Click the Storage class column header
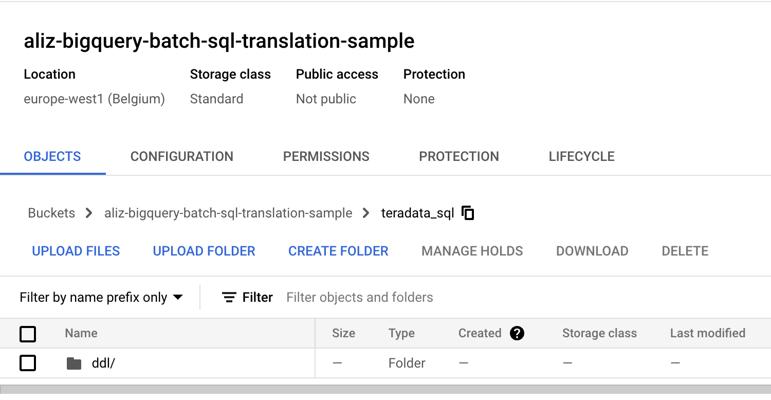 click(599, 333)
